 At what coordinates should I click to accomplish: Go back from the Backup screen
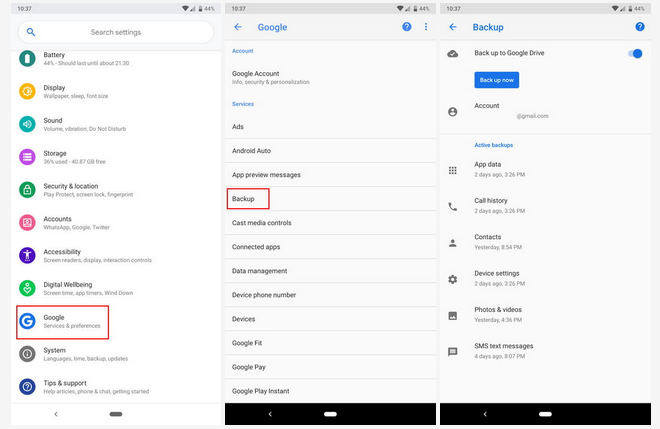[453, 27]
